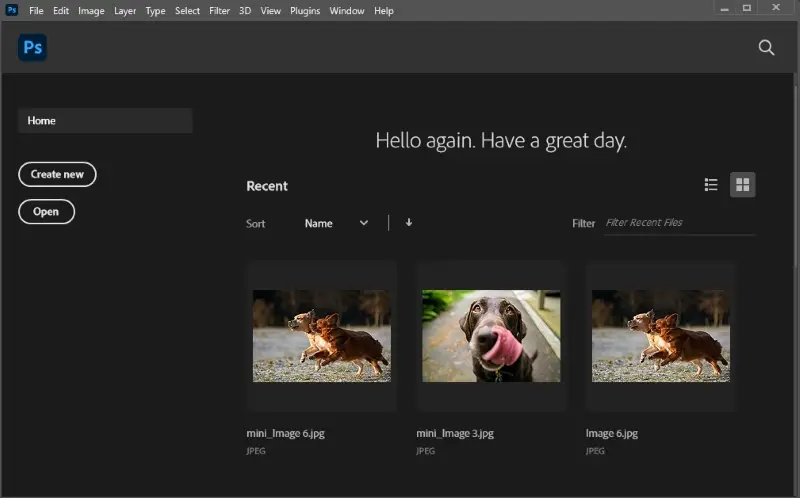
Task: Open mini_Image 6.jpg thumbnail
Action: tap(322, 336)
